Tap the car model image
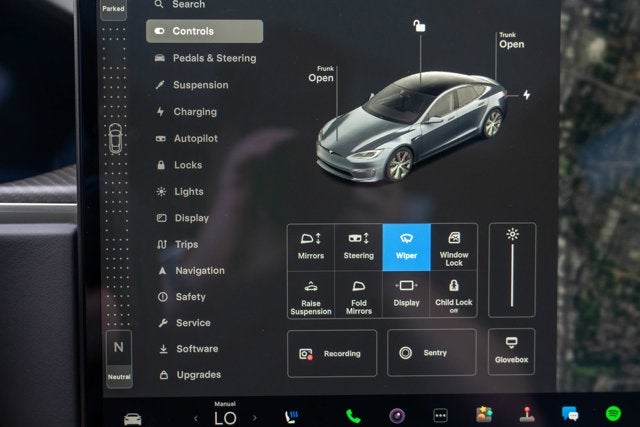The image size is (640, 427). pyautogui.click(x=410, y=127)
